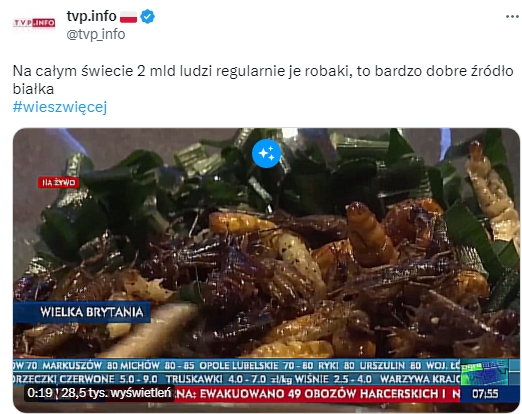
Task: Visit the @tvp_info handle
Action: click(96, 34)
